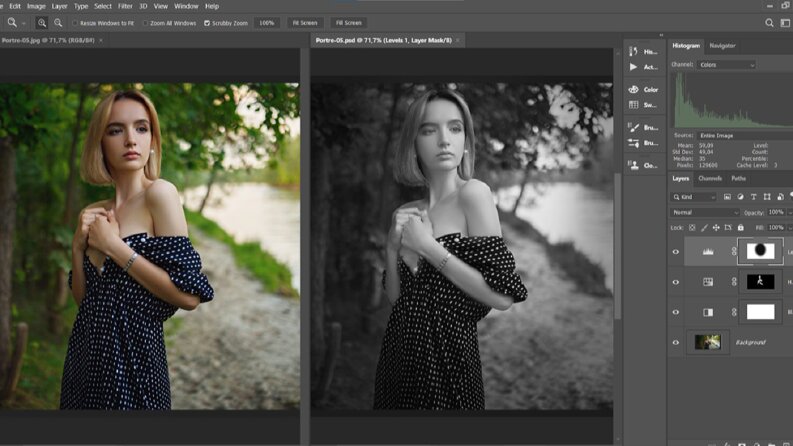Open the Layer menu
The height and width of the screenshot is (446, 793).
click(60, 6)
